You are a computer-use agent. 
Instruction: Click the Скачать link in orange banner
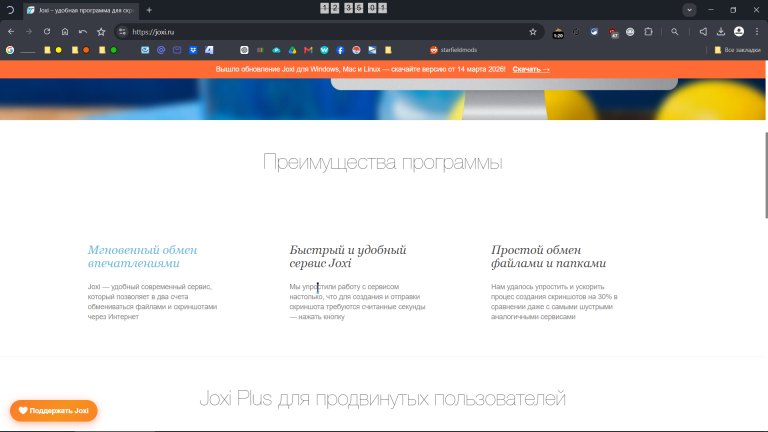531,69
